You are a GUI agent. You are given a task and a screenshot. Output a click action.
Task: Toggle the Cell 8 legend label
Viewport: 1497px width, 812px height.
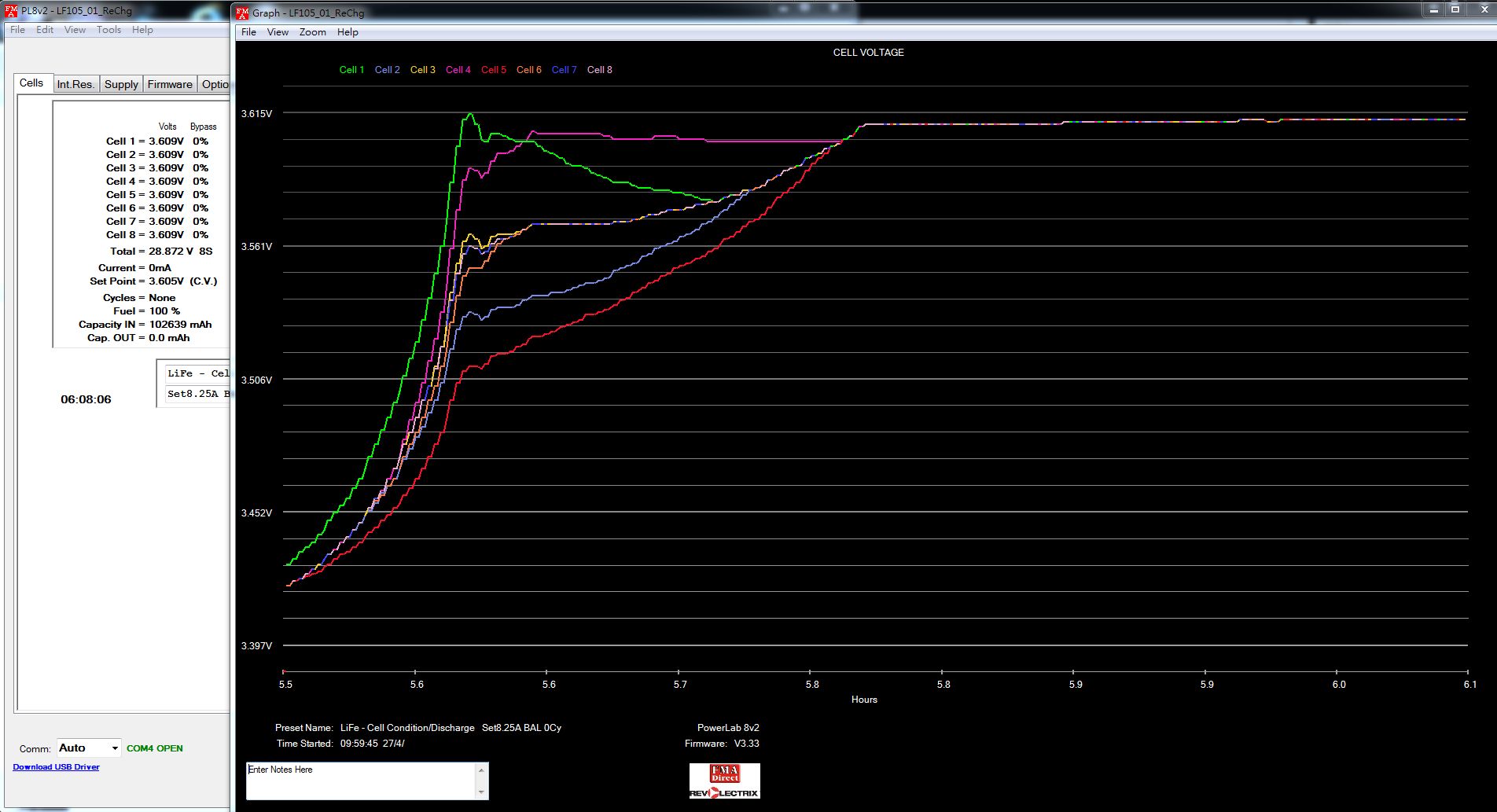coord(599,70)
